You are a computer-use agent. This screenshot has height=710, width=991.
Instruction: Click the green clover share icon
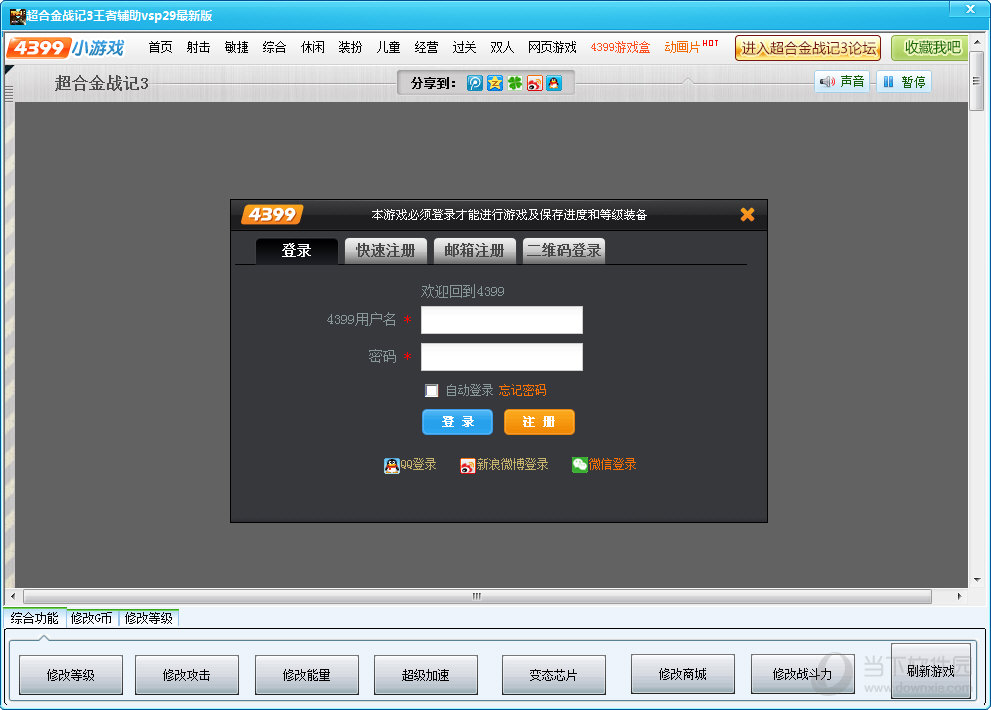click(x=514, y=84)
